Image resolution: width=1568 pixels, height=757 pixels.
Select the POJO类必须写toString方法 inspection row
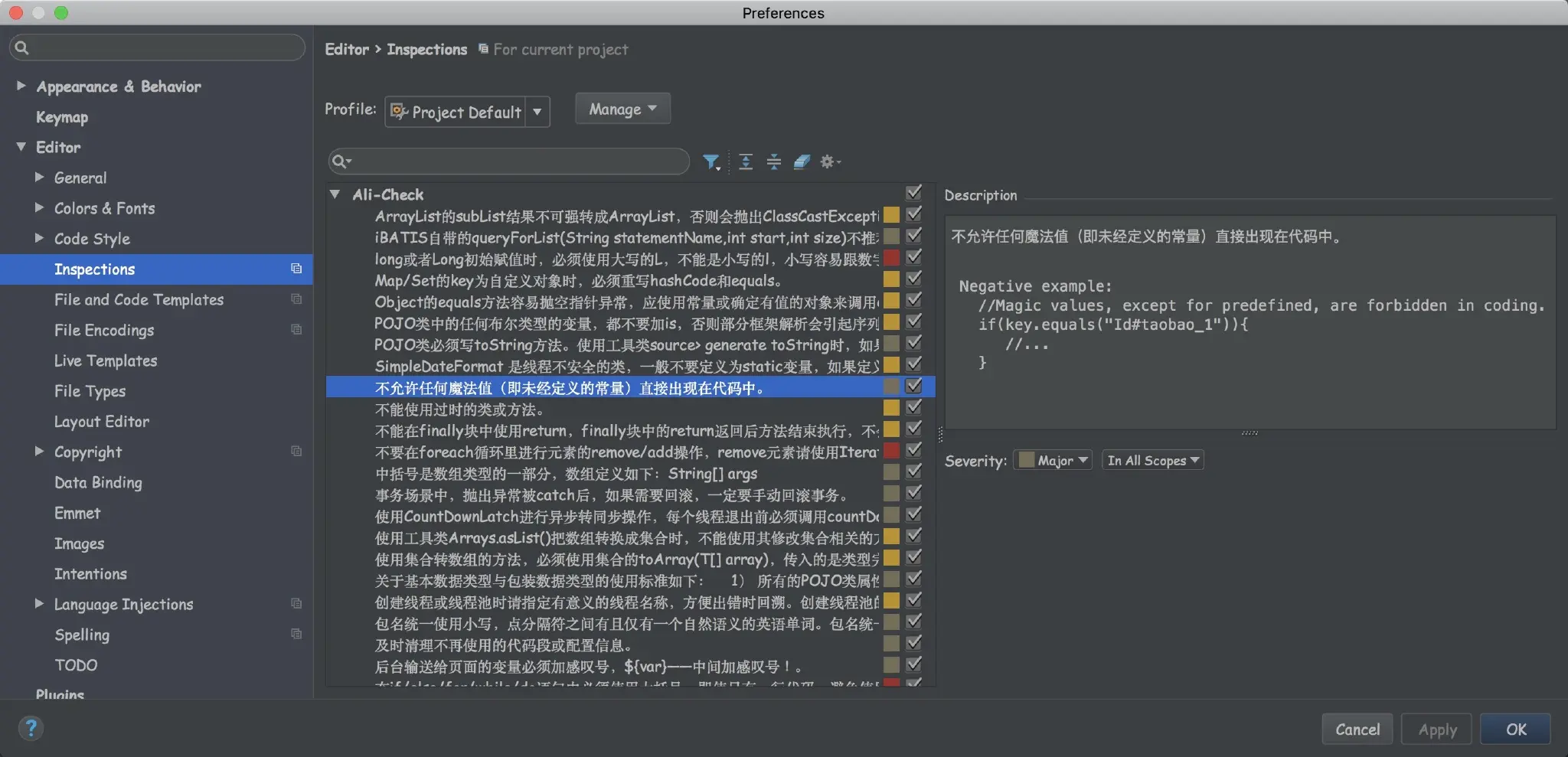pos(630,344)
